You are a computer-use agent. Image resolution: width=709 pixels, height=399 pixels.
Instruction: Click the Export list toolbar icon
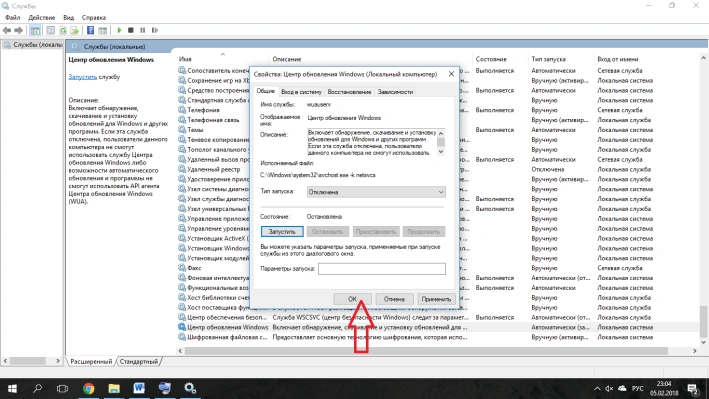[75, 30]
